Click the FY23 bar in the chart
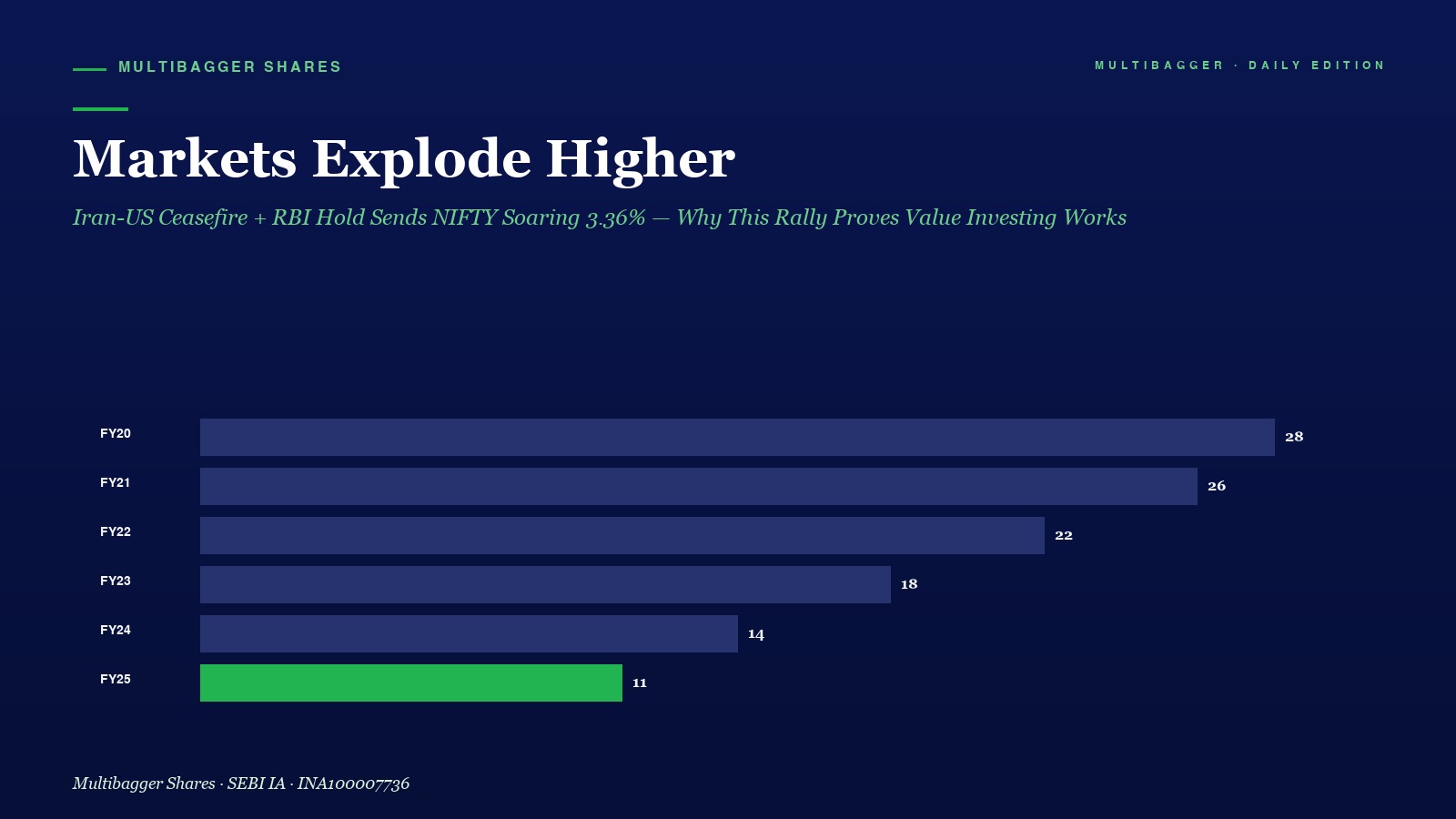 pyautogui.click(x=545, y=584)
